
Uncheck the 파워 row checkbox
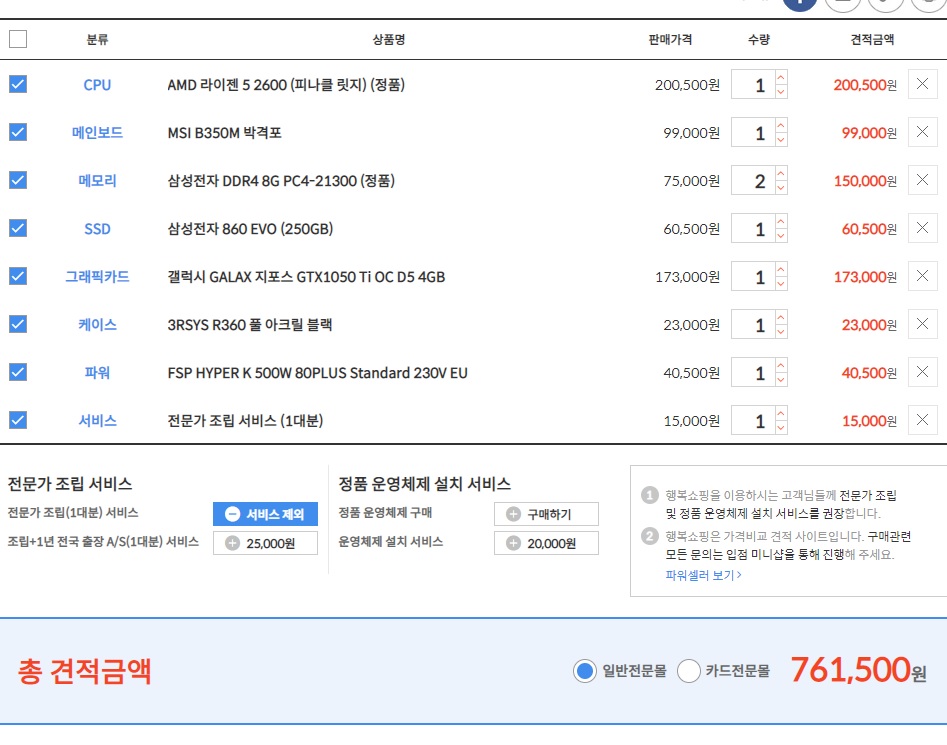tap(18, 372)
